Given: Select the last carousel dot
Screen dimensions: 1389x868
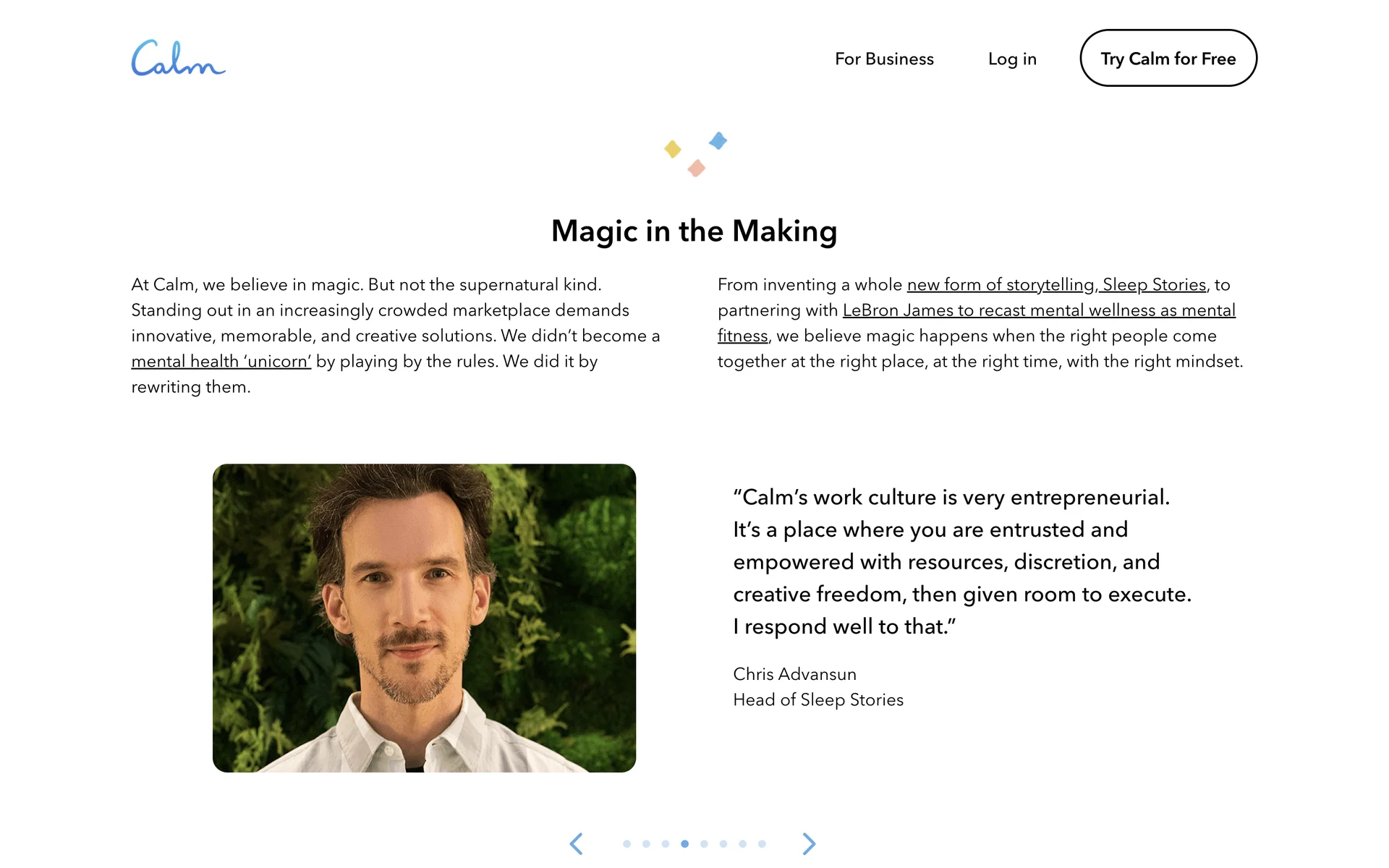Looking at the screenshot, I should (x=762, y=843).
